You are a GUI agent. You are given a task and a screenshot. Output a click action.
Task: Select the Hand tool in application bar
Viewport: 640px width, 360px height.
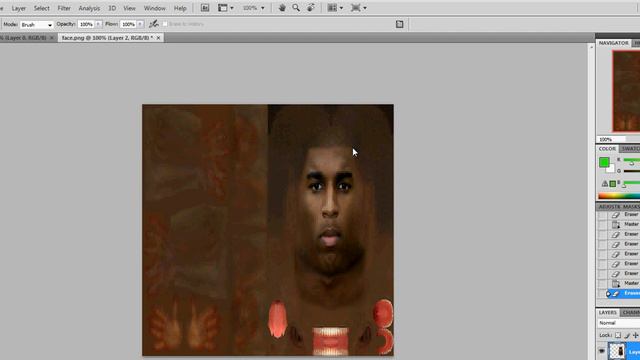coord(282,8)
